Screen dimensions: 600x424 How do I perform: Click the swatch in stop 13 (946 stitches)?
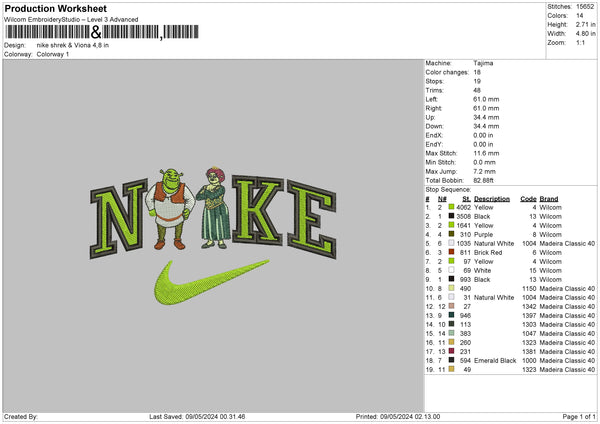pos(452,316)
